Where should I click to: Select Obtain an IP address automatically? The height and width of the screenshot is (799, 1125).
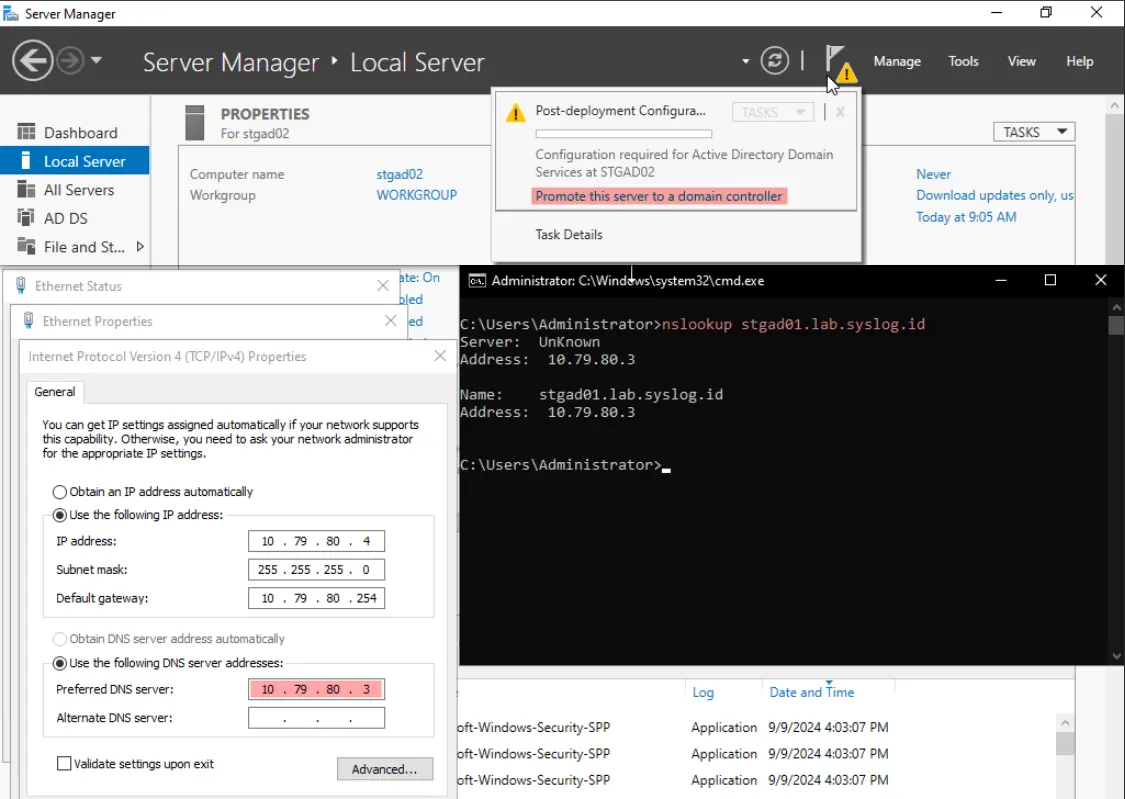[60, 492]
